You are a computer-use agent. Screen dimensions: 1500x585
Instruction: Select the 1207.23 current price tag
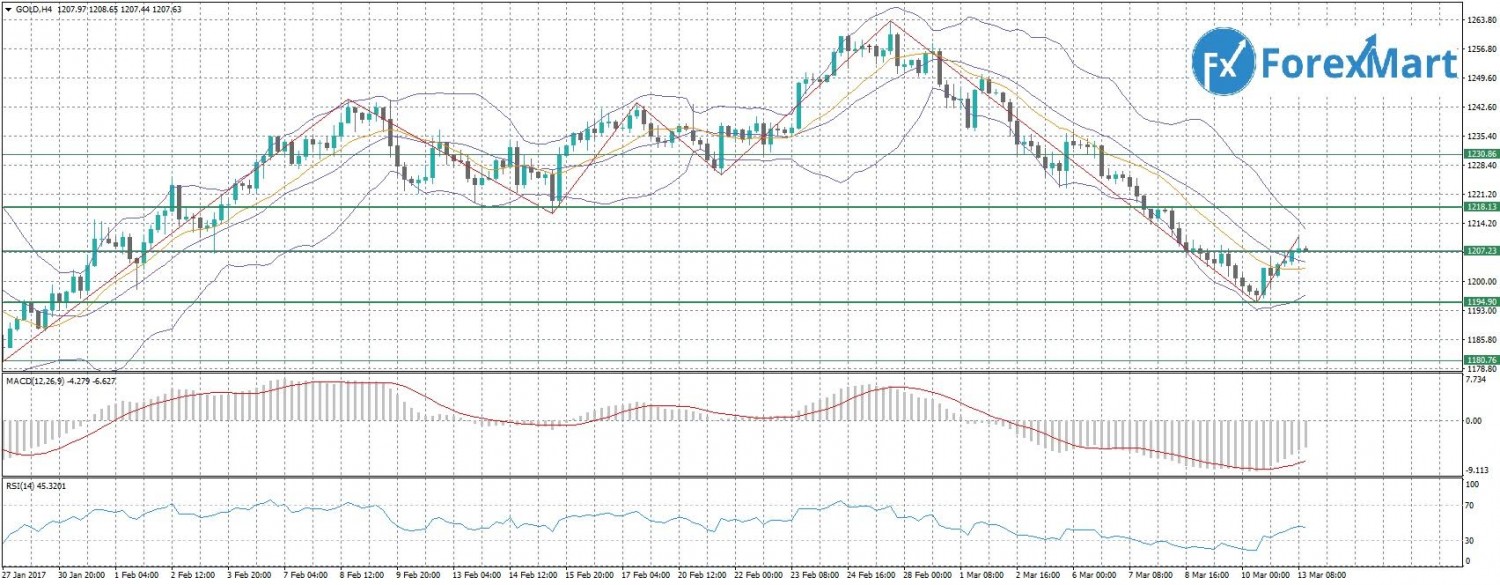point(1480,251)
